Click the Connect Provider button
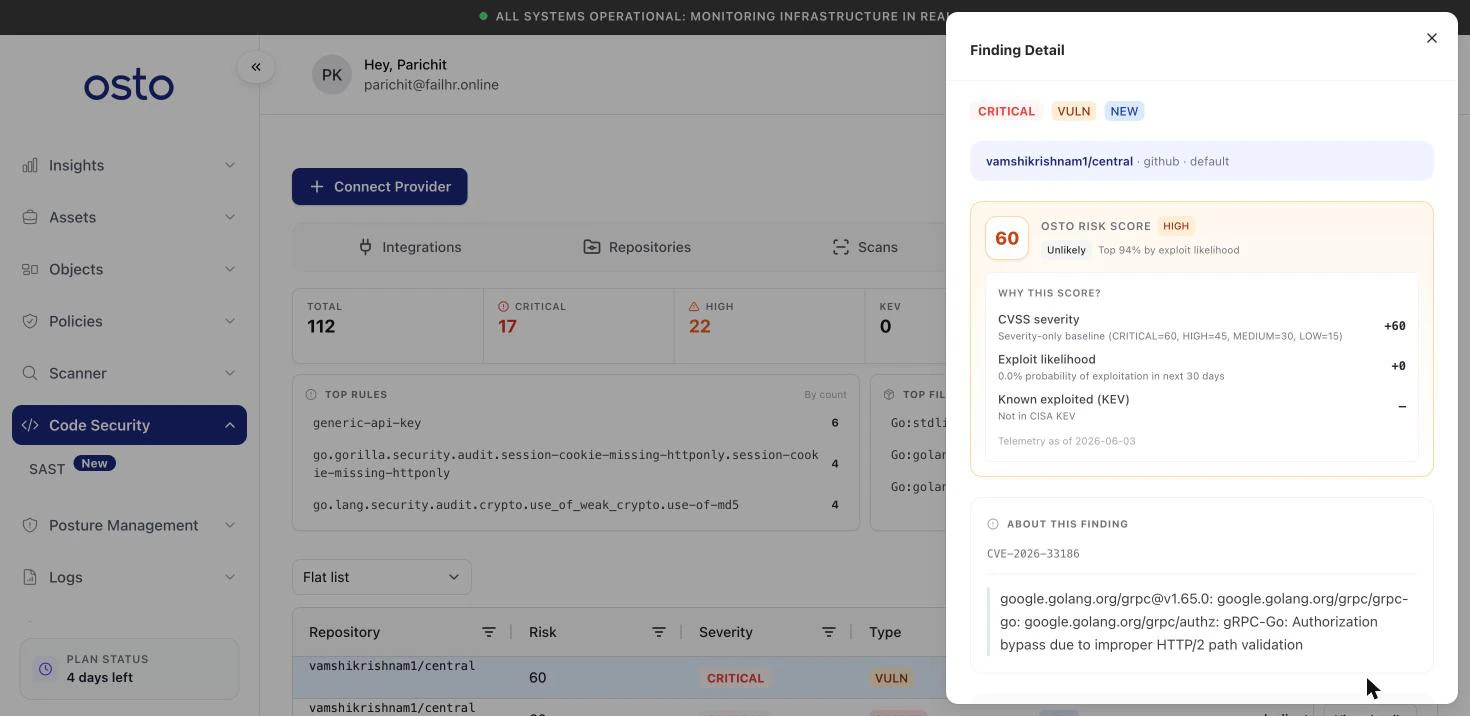This screenshot has height=716, width=1470. [380, 187]
